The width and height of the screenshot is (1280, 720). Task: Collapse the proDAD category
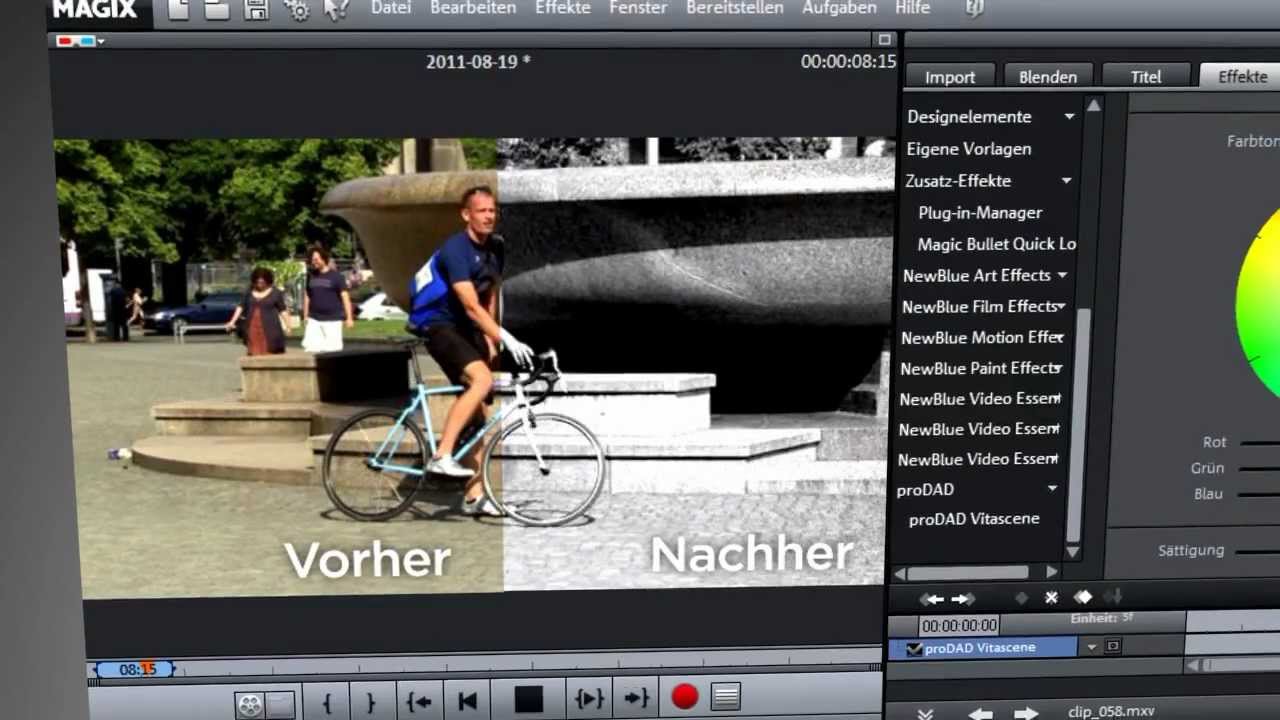[x=1052, y=489]
